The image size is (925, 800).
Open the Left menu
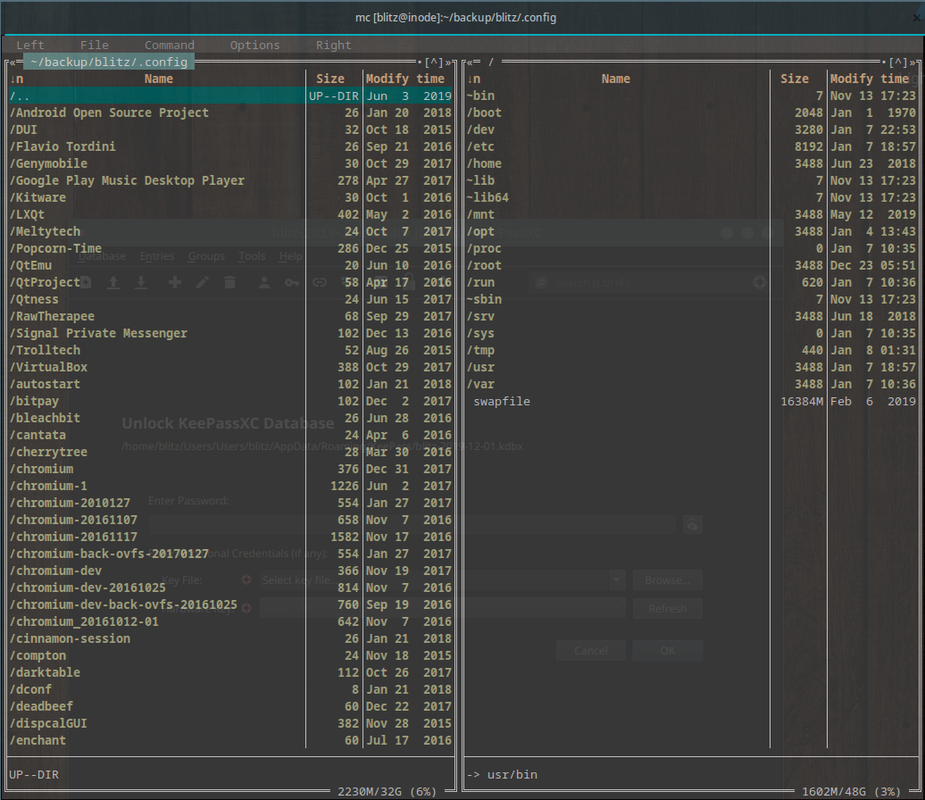point(30,45)
